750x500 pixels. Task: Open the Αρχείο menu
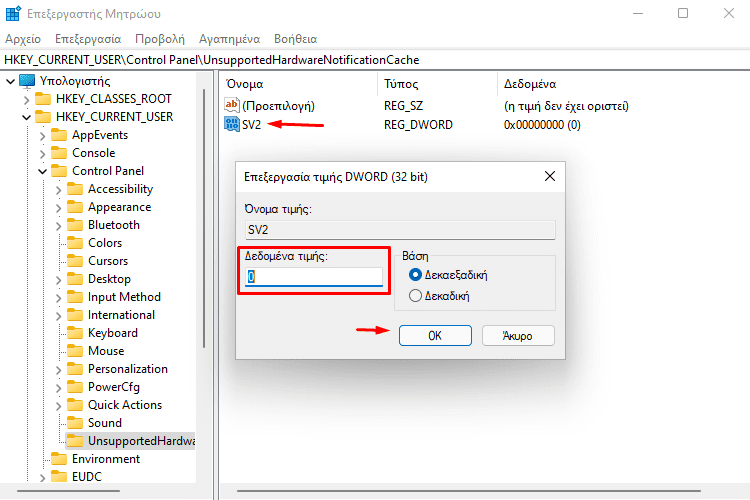[23, 39]
